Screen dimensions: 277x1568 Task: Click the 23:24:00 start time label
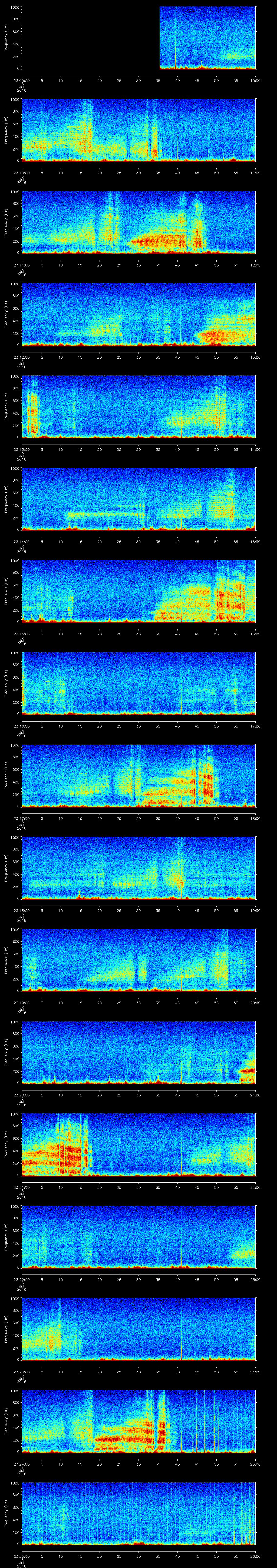click(x=22, y=1463)
